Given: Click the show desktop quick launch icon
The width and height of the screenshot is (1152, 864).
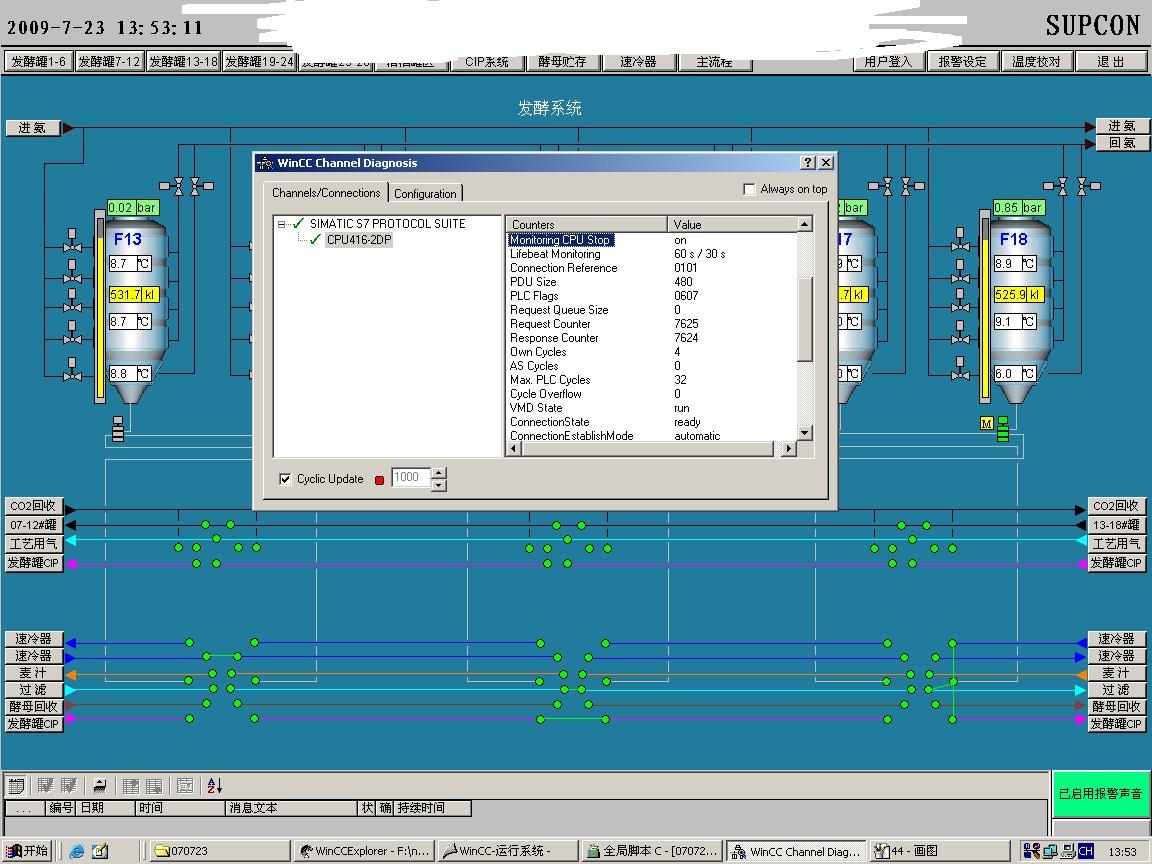Looking at the screenshot, I should [100, 852].
